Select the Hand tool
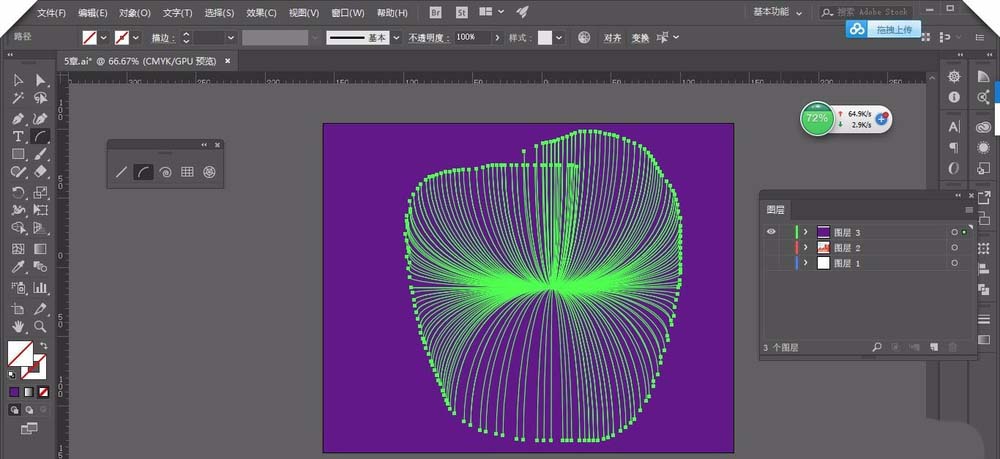This screenshot has width=1000, height=459. pyautogui.click(x=18, y=326)
